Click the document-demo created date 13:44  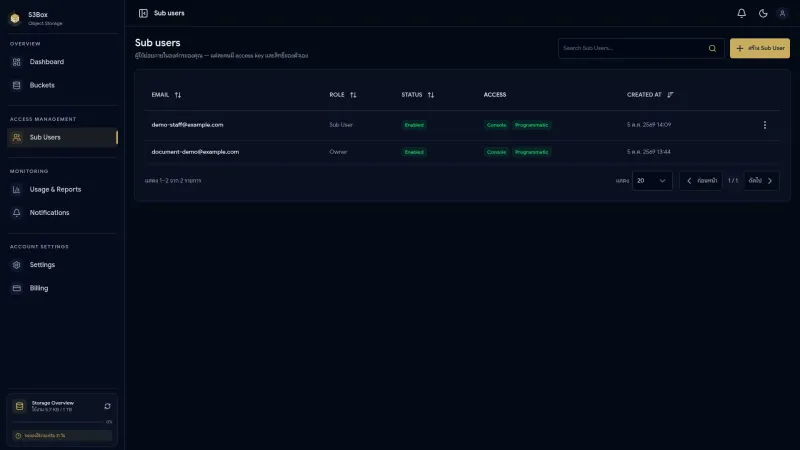[x=648, y=152]
